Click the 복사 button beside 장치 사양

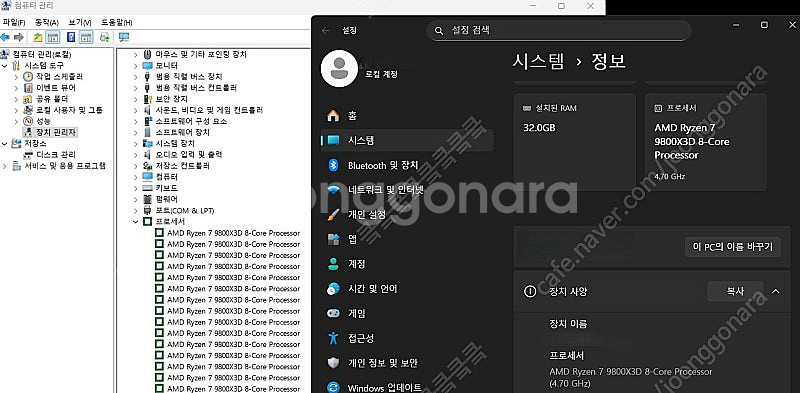[735, 291]
